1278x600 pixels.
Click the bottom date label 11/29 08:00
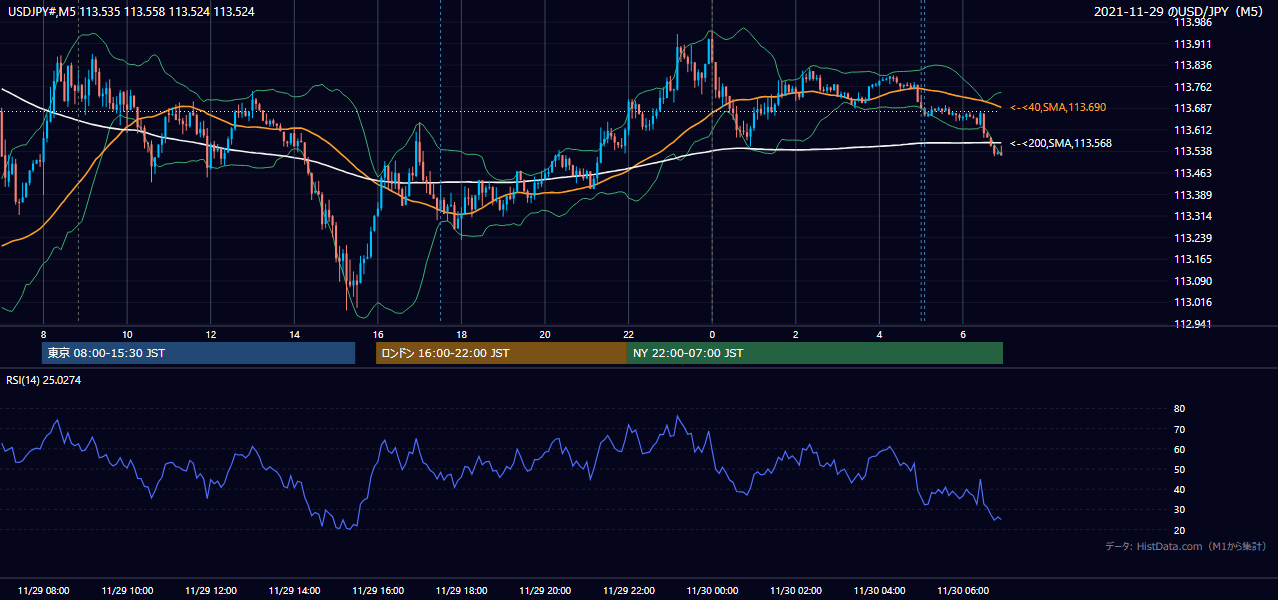[44, 591]
